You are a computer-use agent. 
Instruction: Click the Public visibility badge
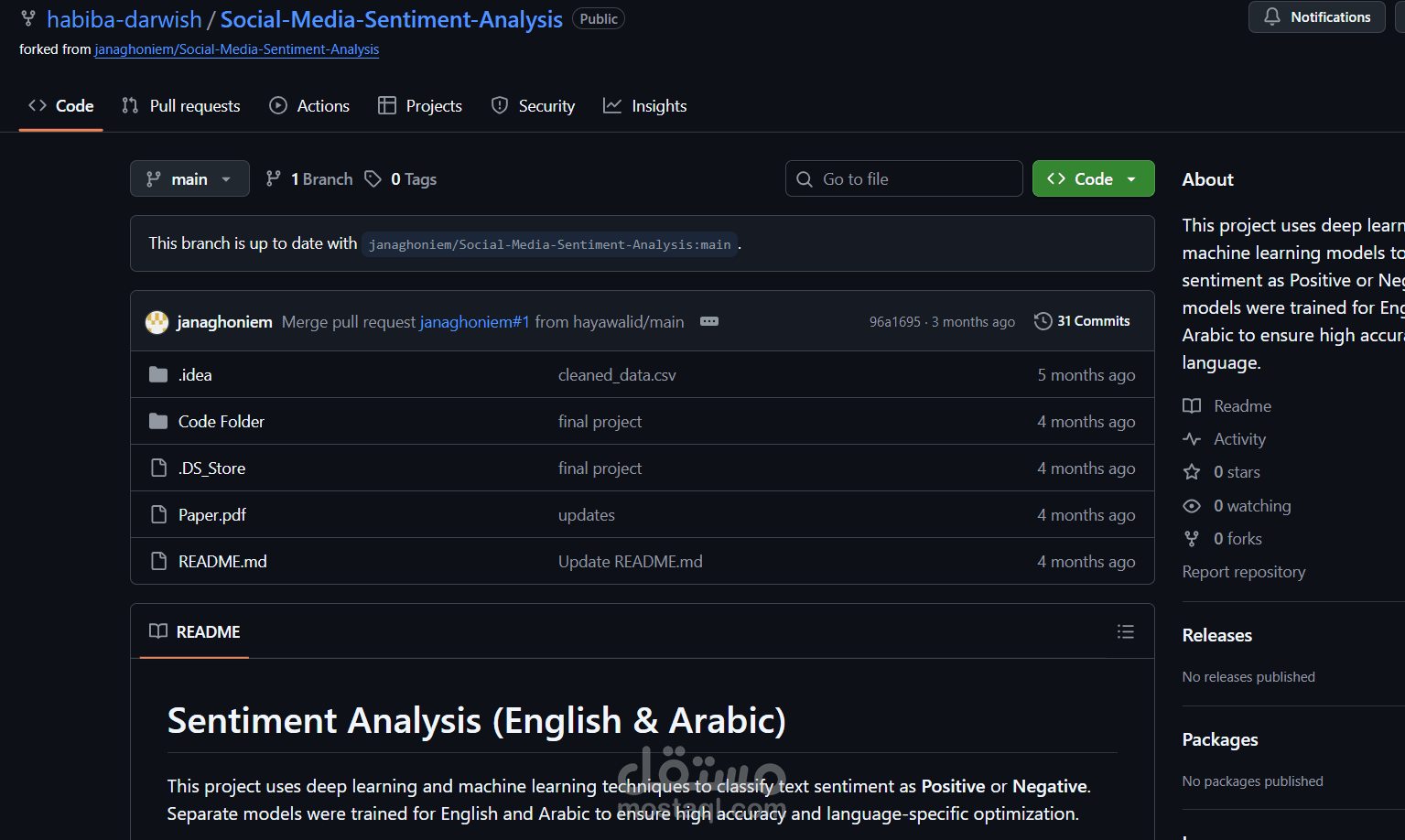click(x=599, y=18)
